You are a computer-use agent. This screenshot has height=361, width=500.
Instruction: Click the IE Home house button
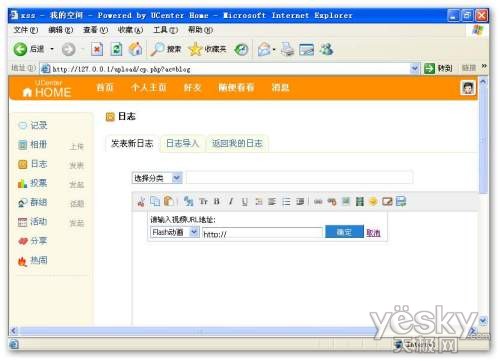click(136, 49)
